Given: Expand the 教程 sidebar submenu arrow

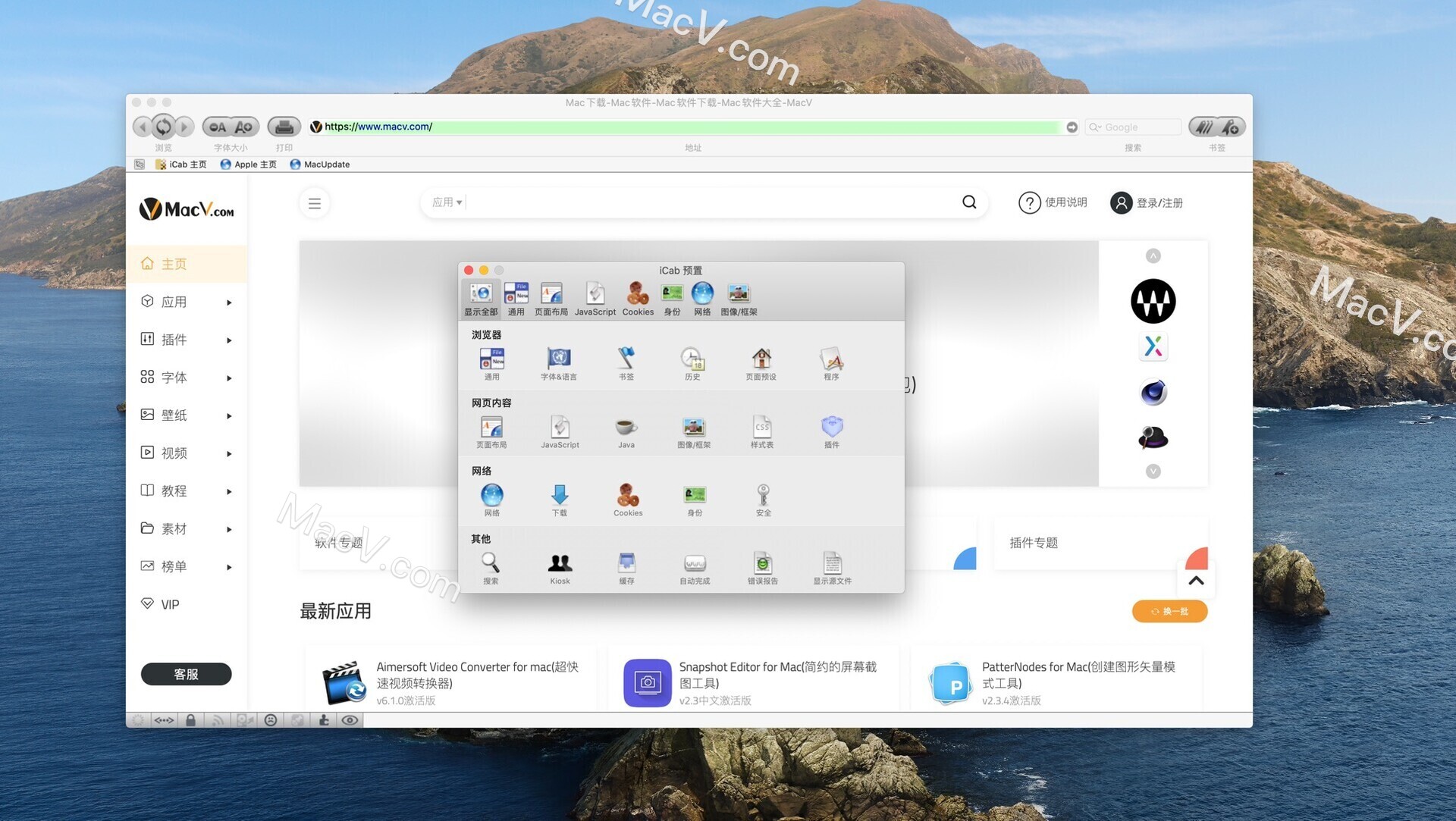Looking at the screenshot, I should coord(229,492).
